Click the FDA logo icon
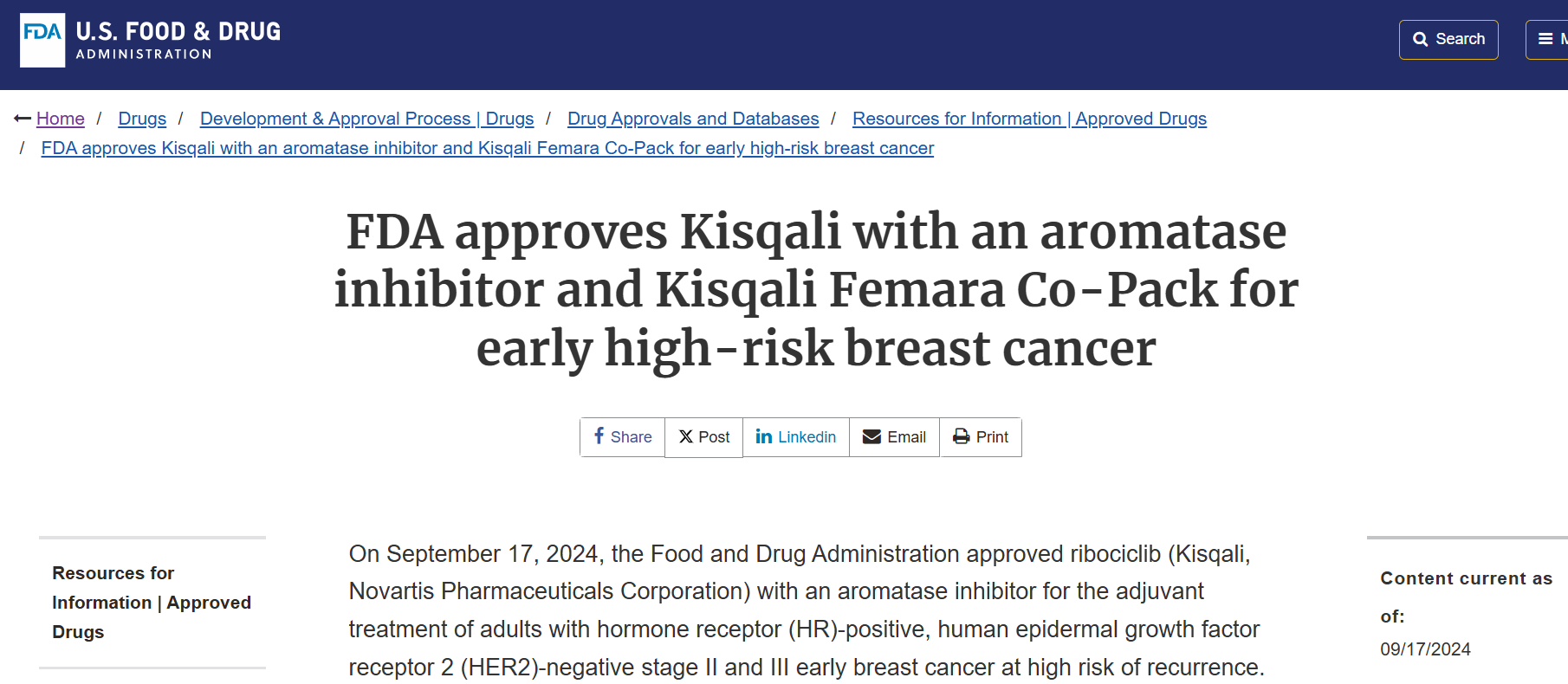The width and height of the screenshot is (1568, 684). [x=42, y=40]
